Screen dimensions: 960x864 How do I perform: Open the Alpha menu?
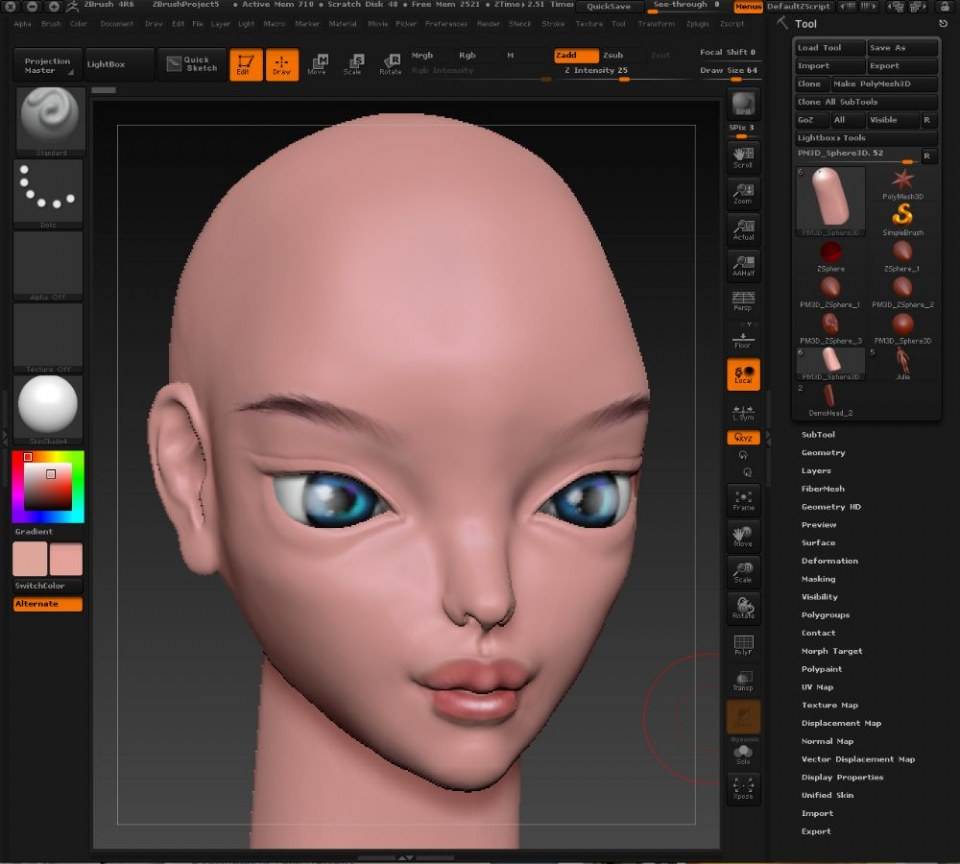23,24
